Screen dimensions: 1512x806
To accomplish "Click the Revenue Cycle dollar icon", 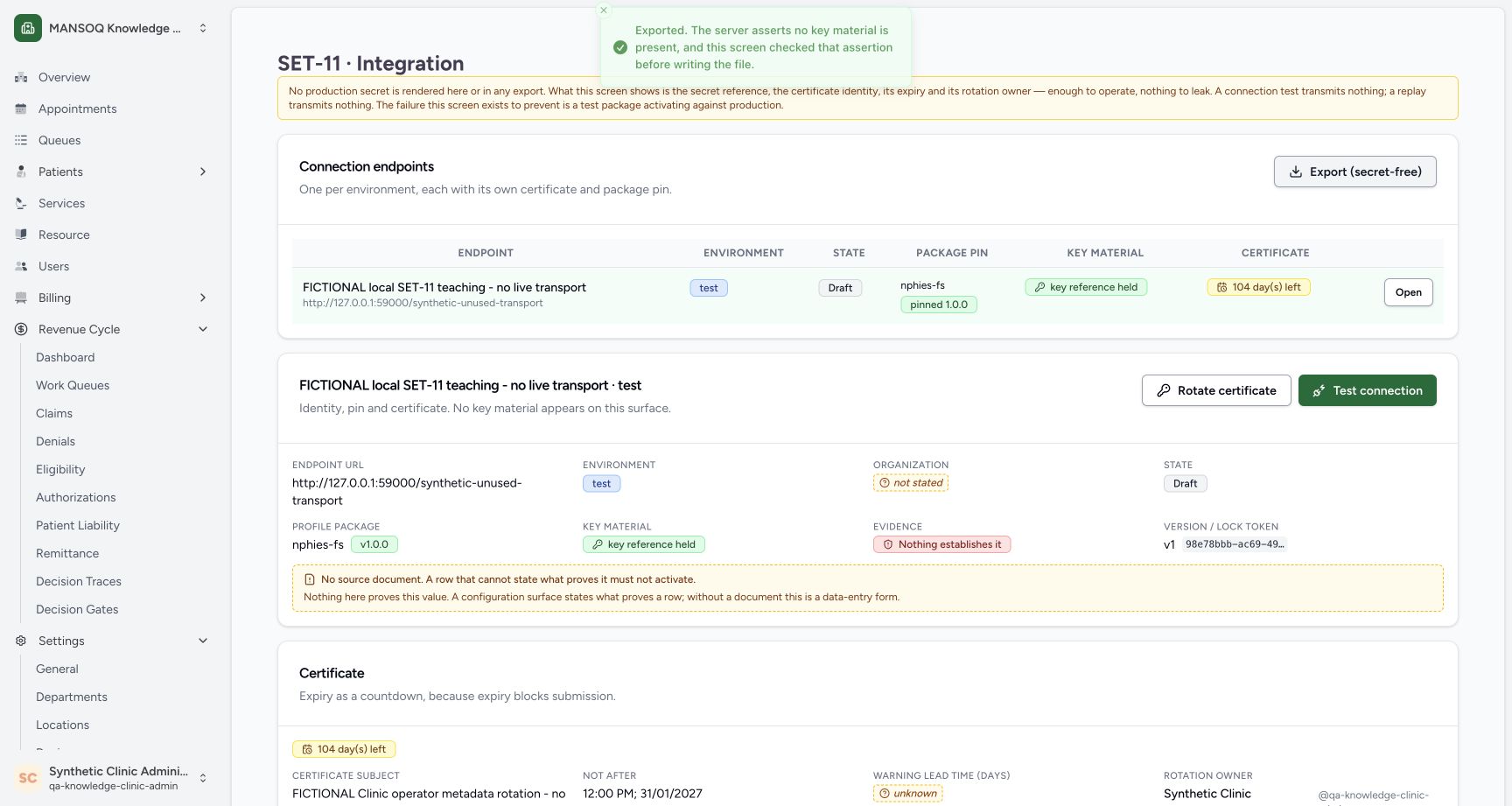I will (21, 329).
